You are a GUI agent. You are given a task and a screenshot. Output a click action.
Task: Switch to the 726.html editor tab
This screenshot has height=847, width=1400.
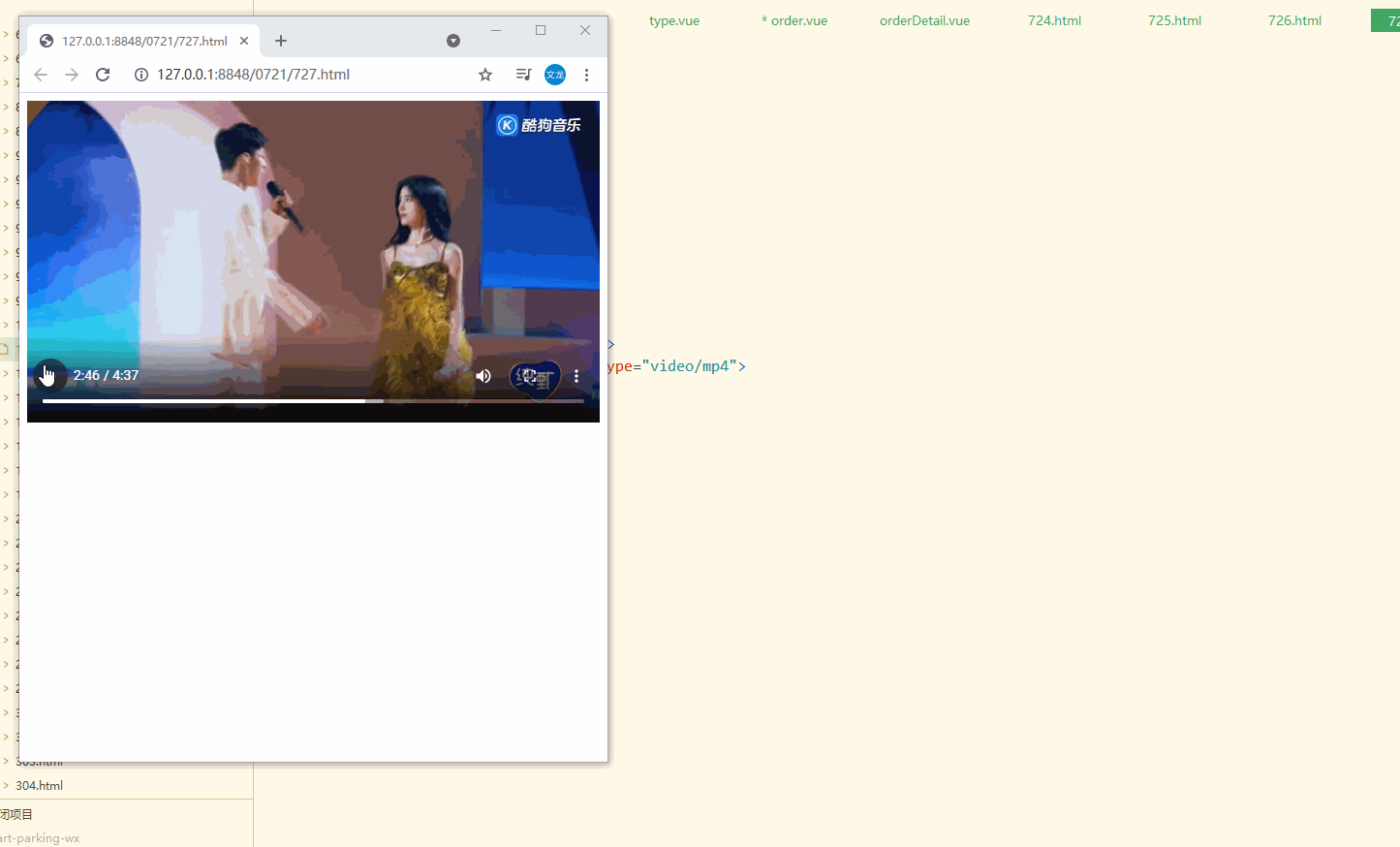coord(1294,20)
